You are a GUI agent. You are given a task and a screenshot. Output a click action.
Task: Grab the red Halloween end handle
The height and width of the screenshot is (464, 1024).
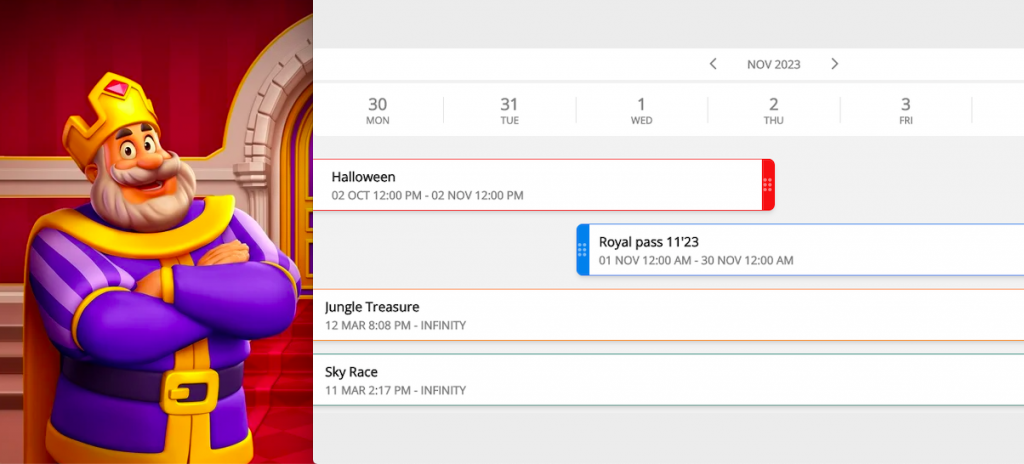pos(768,185)
